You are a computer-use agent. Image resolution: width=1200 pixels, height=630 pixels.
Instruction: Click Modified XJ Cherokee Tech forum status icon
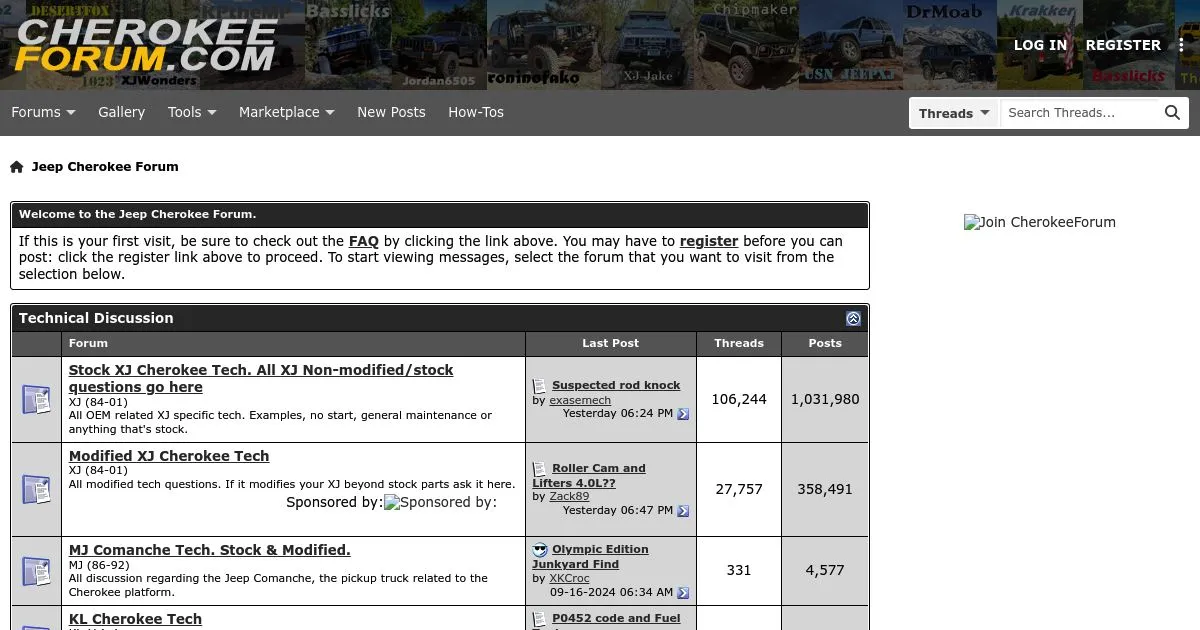[37, 489]
